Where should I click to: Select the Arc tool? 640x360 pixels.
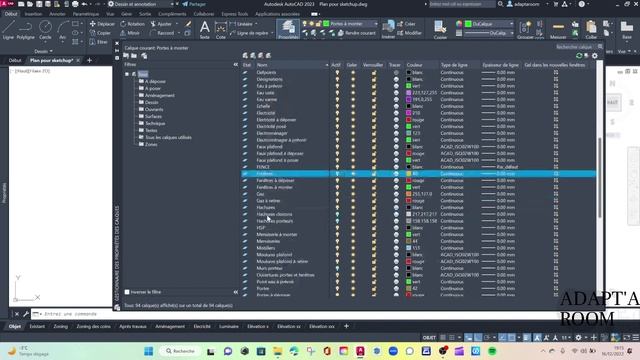[62, 30]
